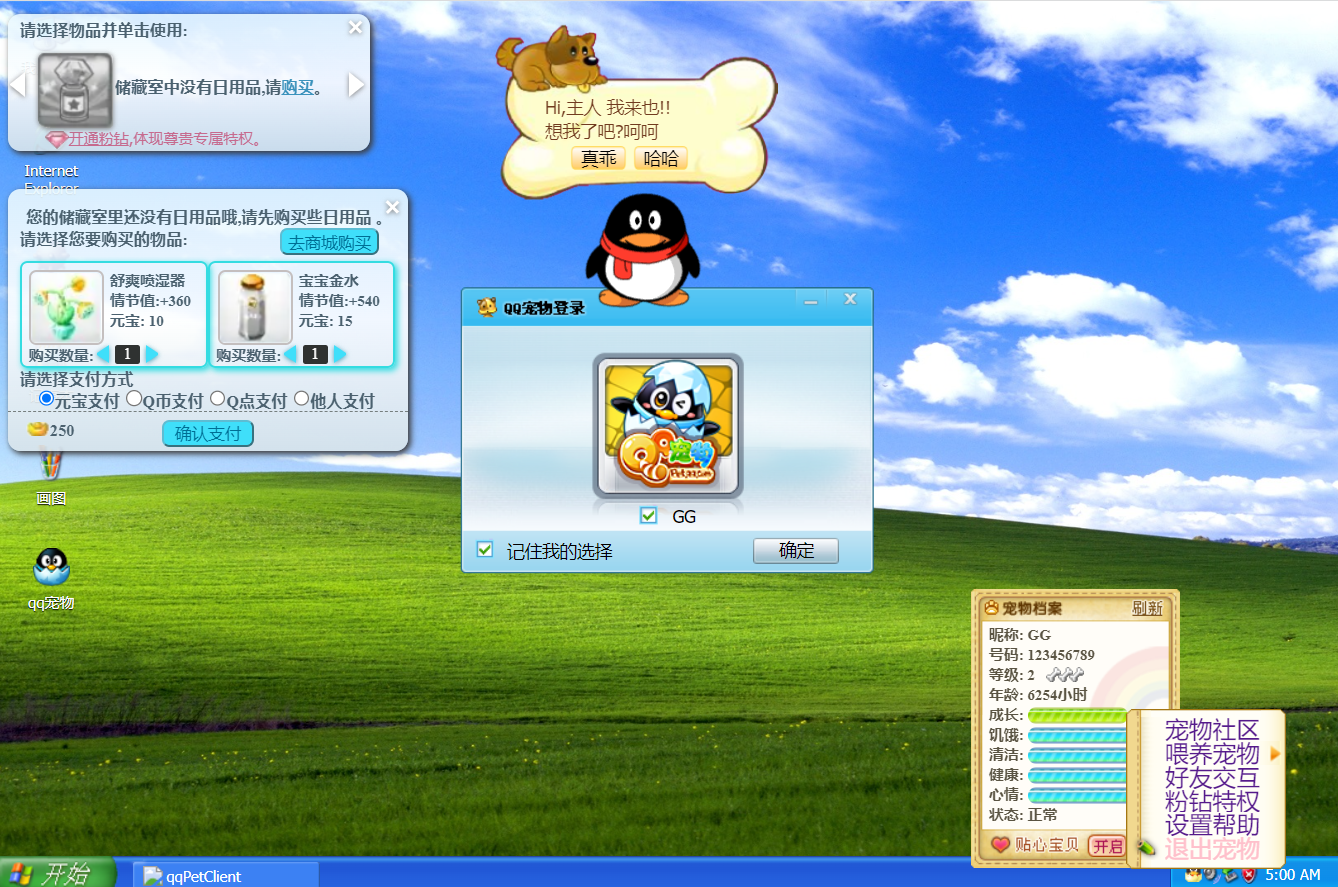1338x887 pixels.
Task: Open 粉钻特权 menu item
Action: coord(1211,802)
